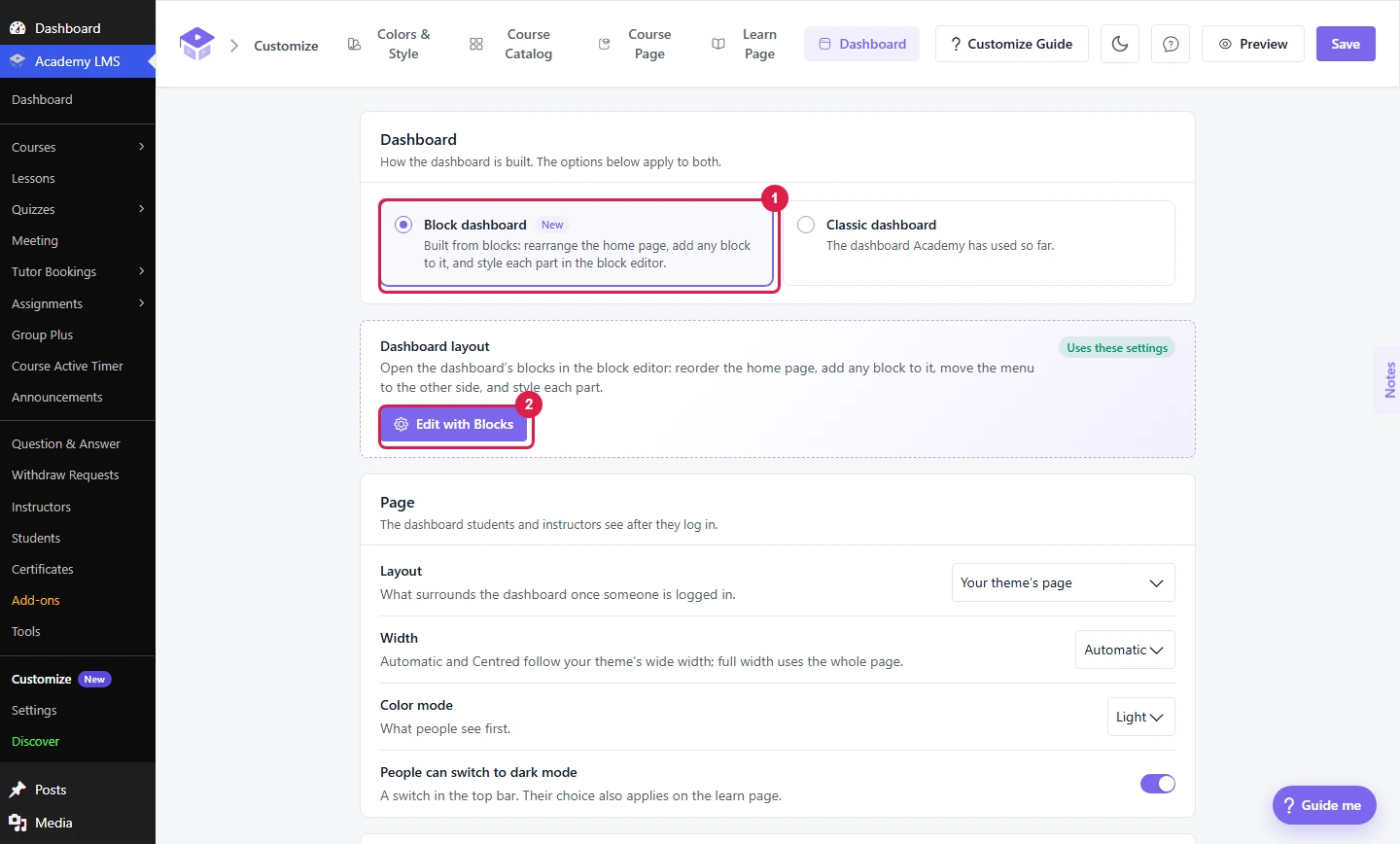The image size is (1400, 844).
Task: Click the Posts pin icon in the sidebar
Action: (17, 790)
